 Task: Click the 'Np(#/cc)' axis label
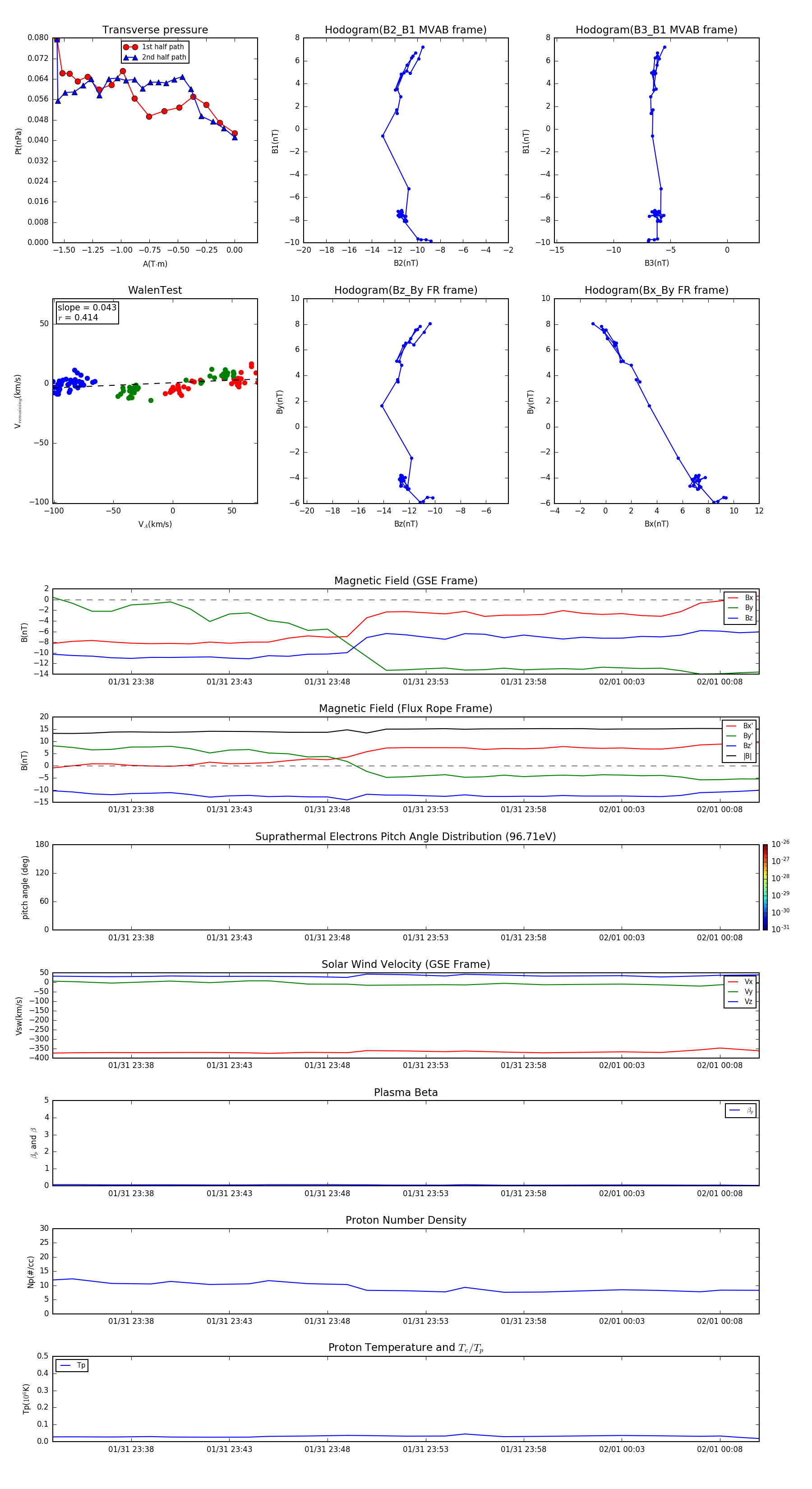pyautogui.click(x=31, y=1271)
